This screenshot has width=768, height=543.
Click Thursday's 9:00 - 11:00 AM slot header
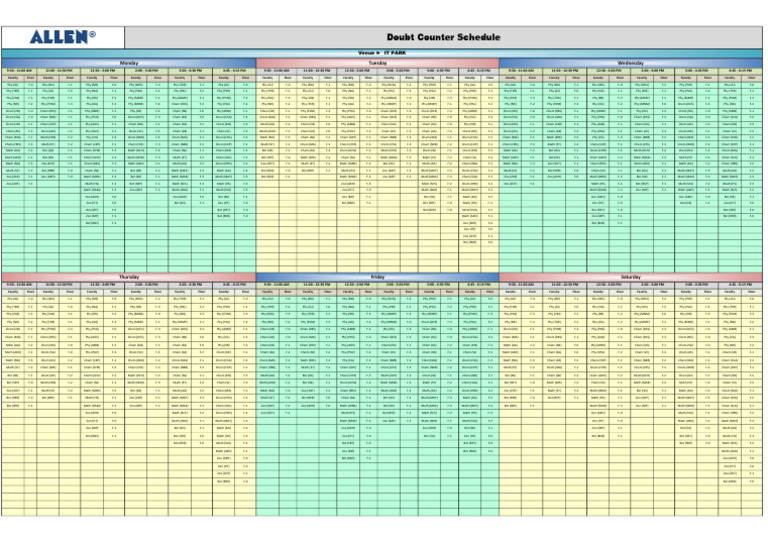[x=19, y=285]
